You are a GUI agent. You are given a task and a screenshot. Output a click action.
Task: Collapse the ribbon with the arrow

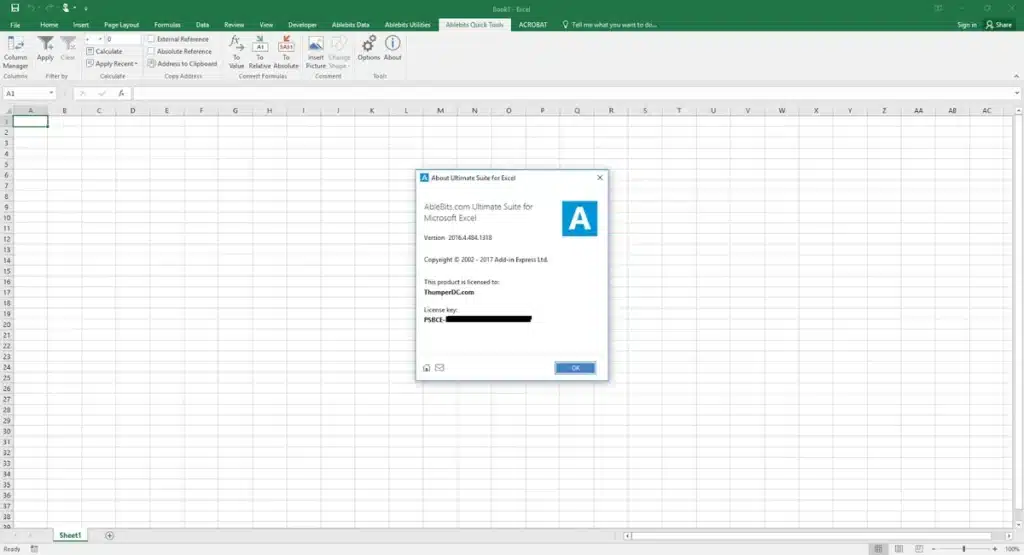pos(1016,76)
